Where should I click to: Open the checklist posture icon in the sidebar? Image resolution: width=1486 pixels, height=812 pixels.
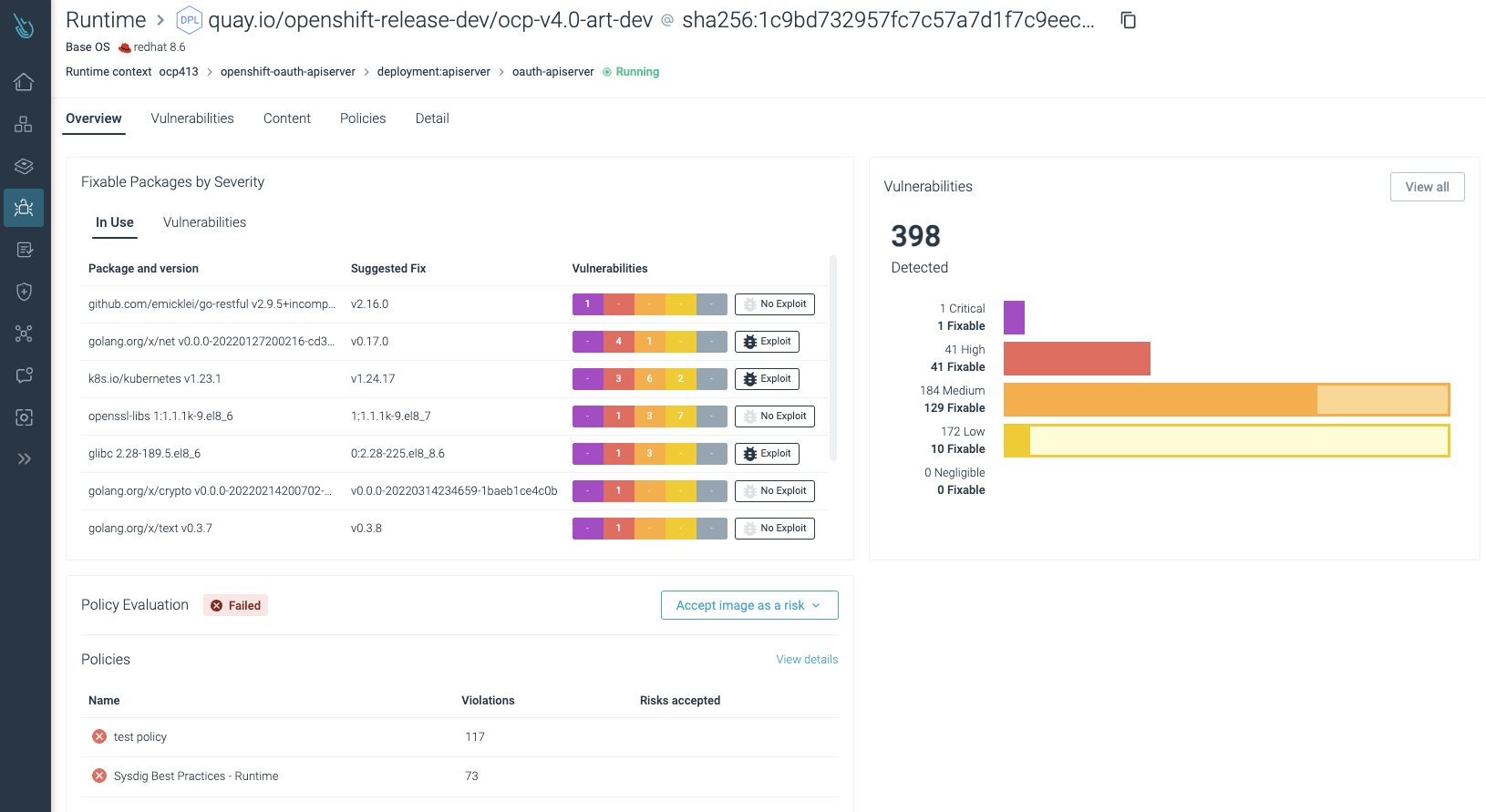tap(24, 250)
